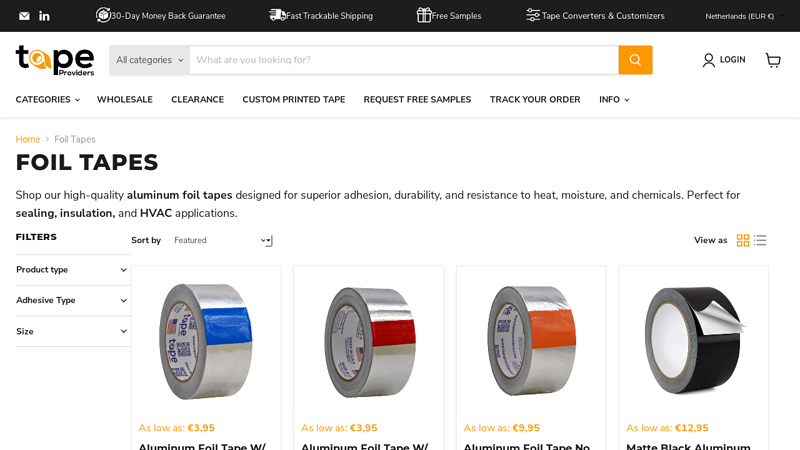Switch to list view
This screenshot has height=450, width=800.
point(760,240)
